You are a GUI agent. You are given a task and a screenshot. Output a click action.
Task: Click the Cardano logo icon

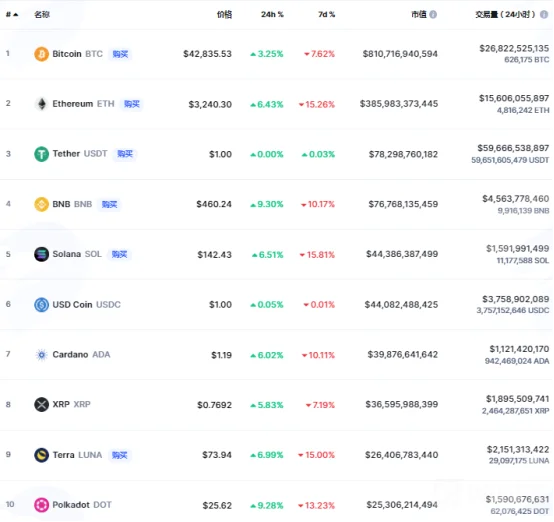point(41,354)
